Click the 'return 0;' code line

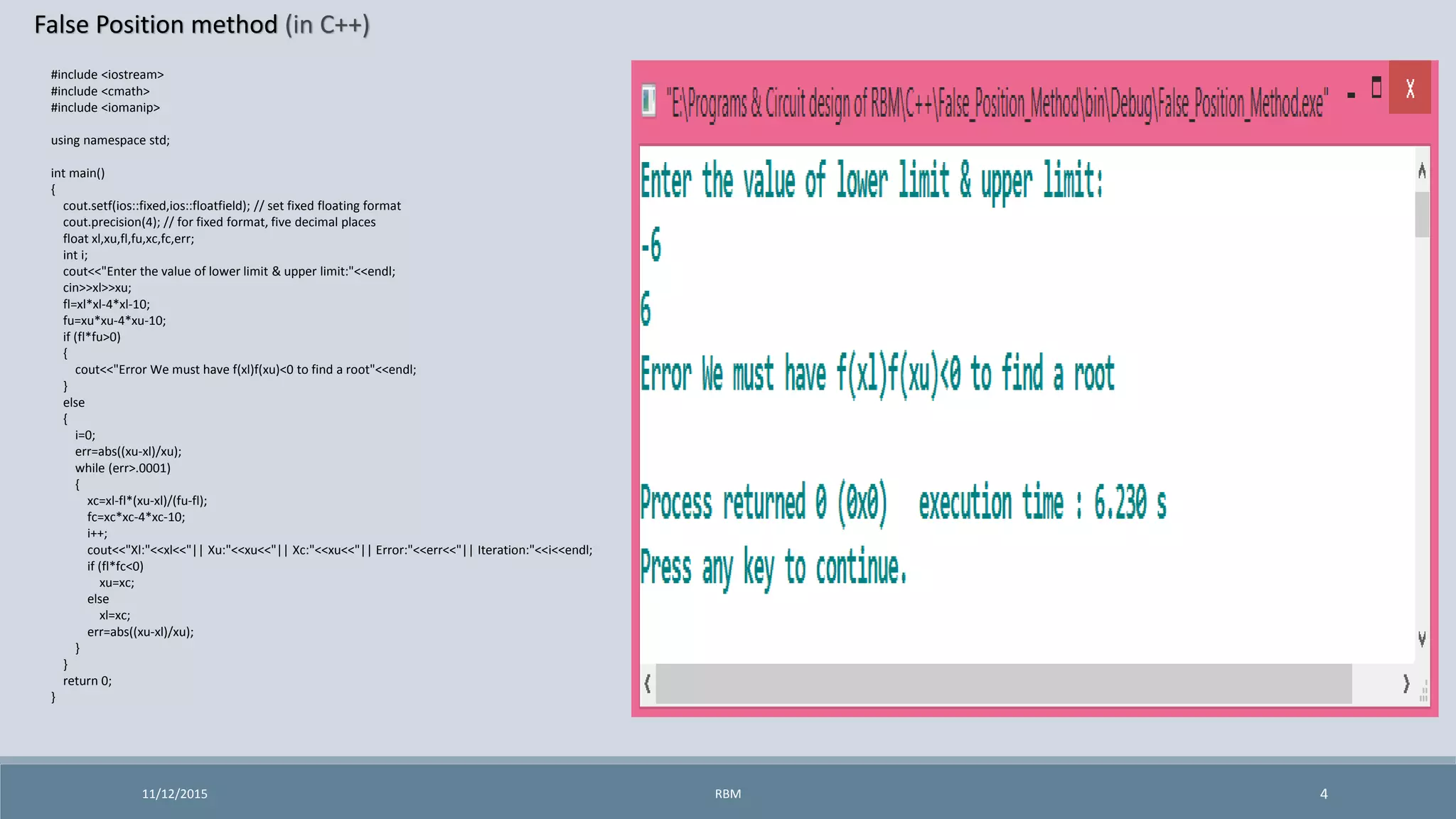pos(87,680)
